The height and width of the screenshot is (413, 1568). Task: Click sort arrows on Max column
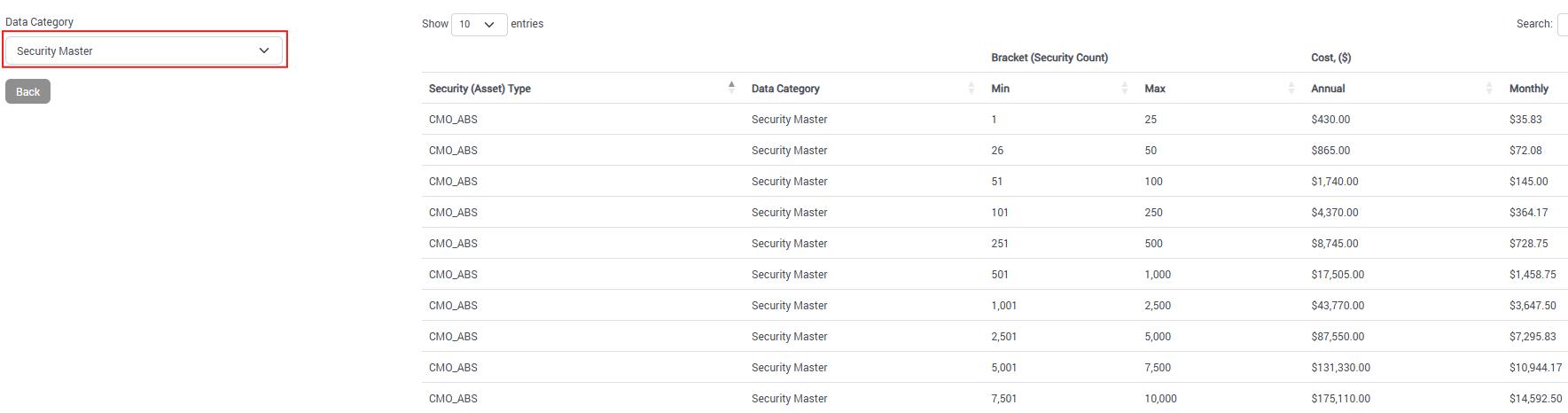1291,89
